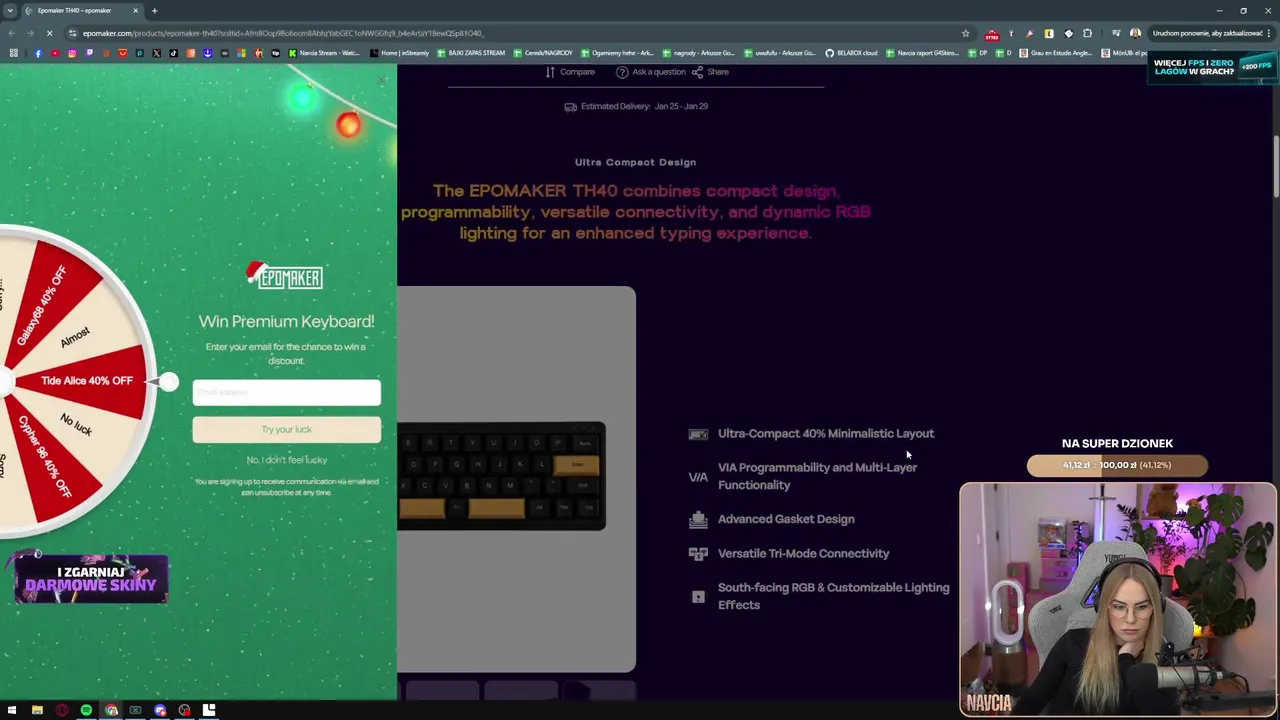Close the spin wheel popup
The width and height of the screenshot is (1280, 720).
coord(381,81)
